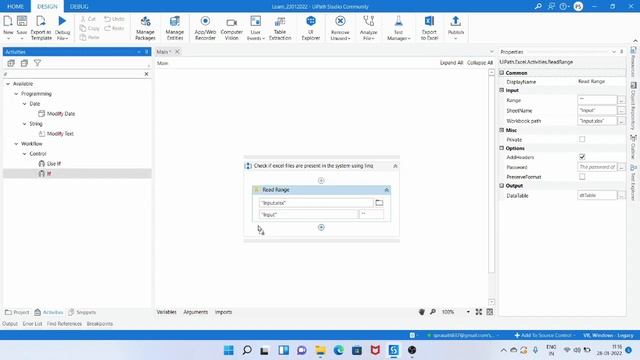
Task: Click collapse all icon in Activities panel
Action: 24,63
